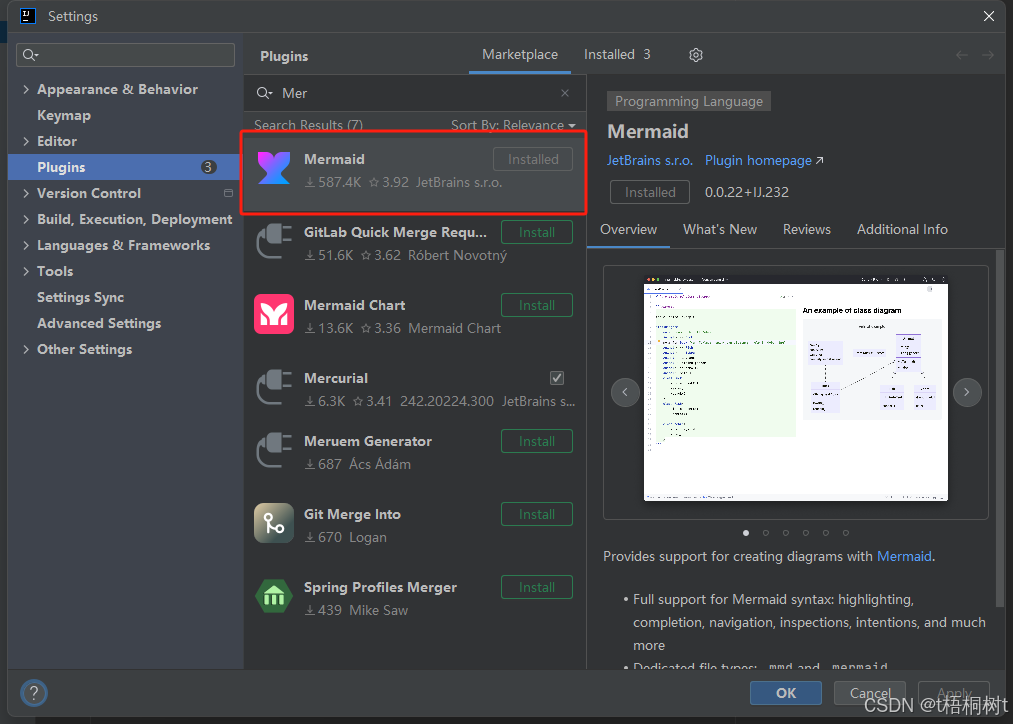Open the What's New tab
1013x724 pixels.
point(720,229)
